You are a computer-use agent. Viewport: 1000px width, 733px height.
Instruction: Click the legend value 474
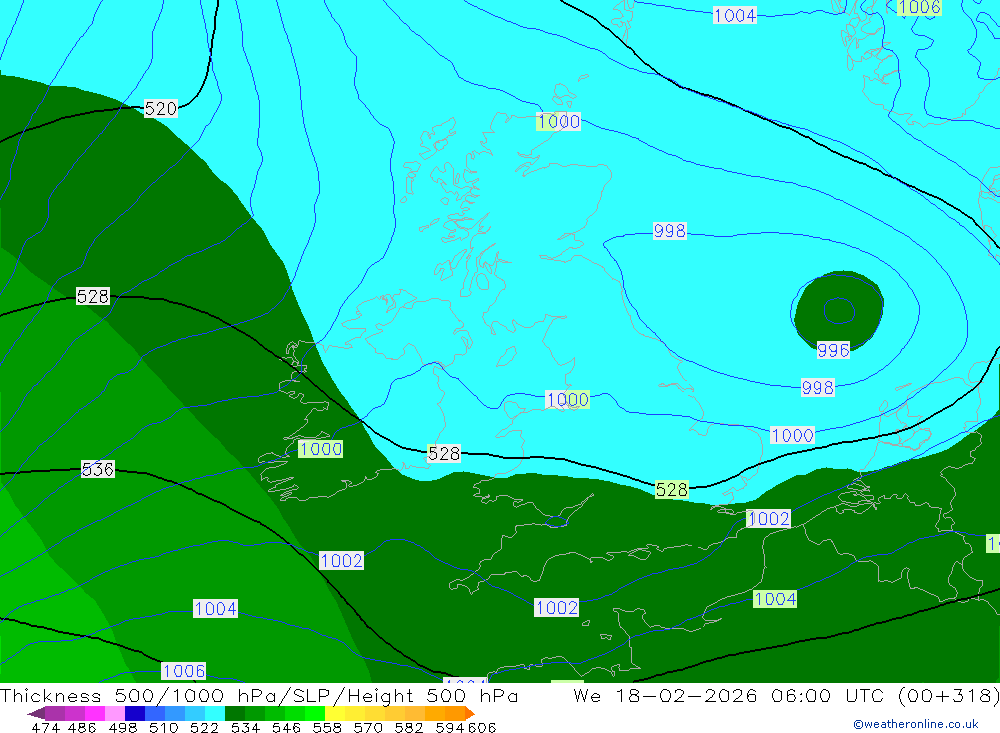click(x=46, y=727)
